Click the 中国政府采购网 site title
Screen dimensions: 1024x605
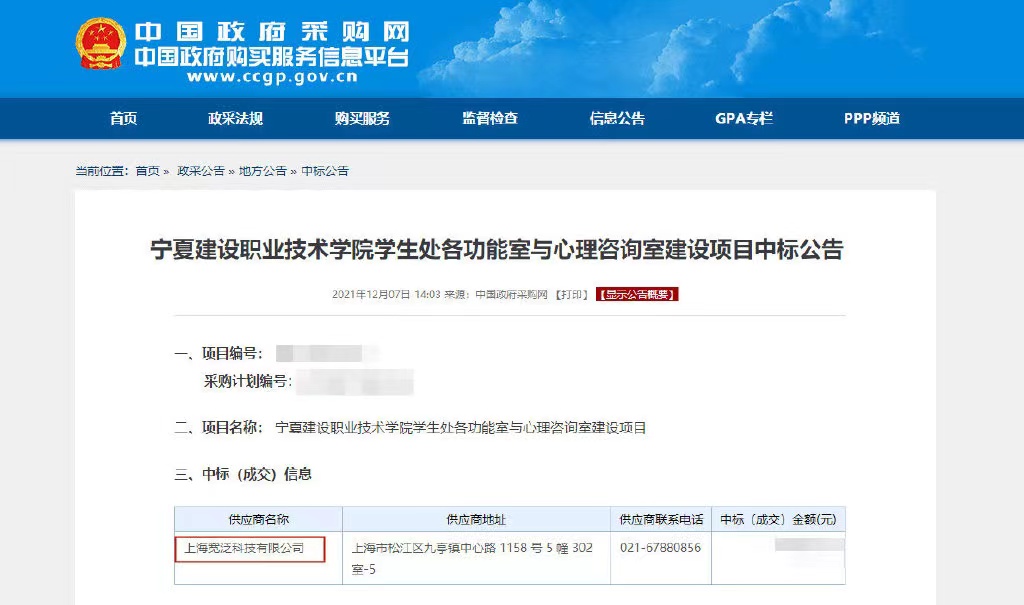click(272, 31)
